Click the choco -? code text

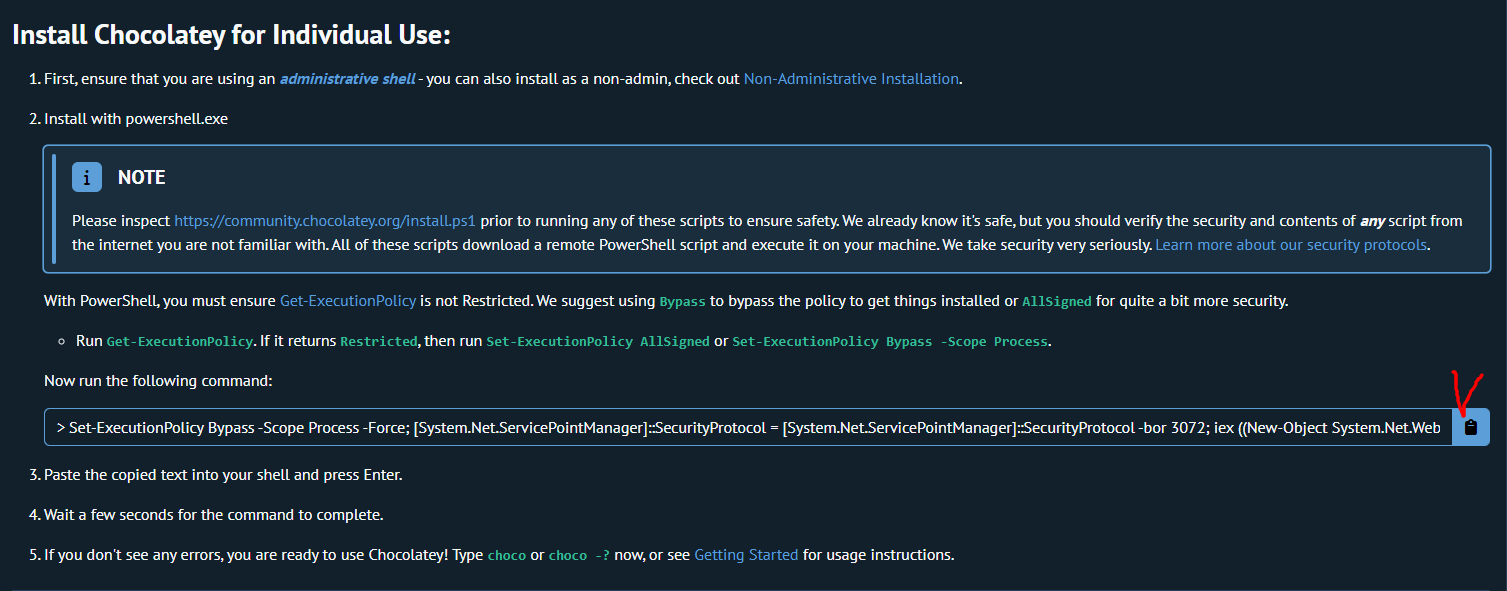pos(580,555)
